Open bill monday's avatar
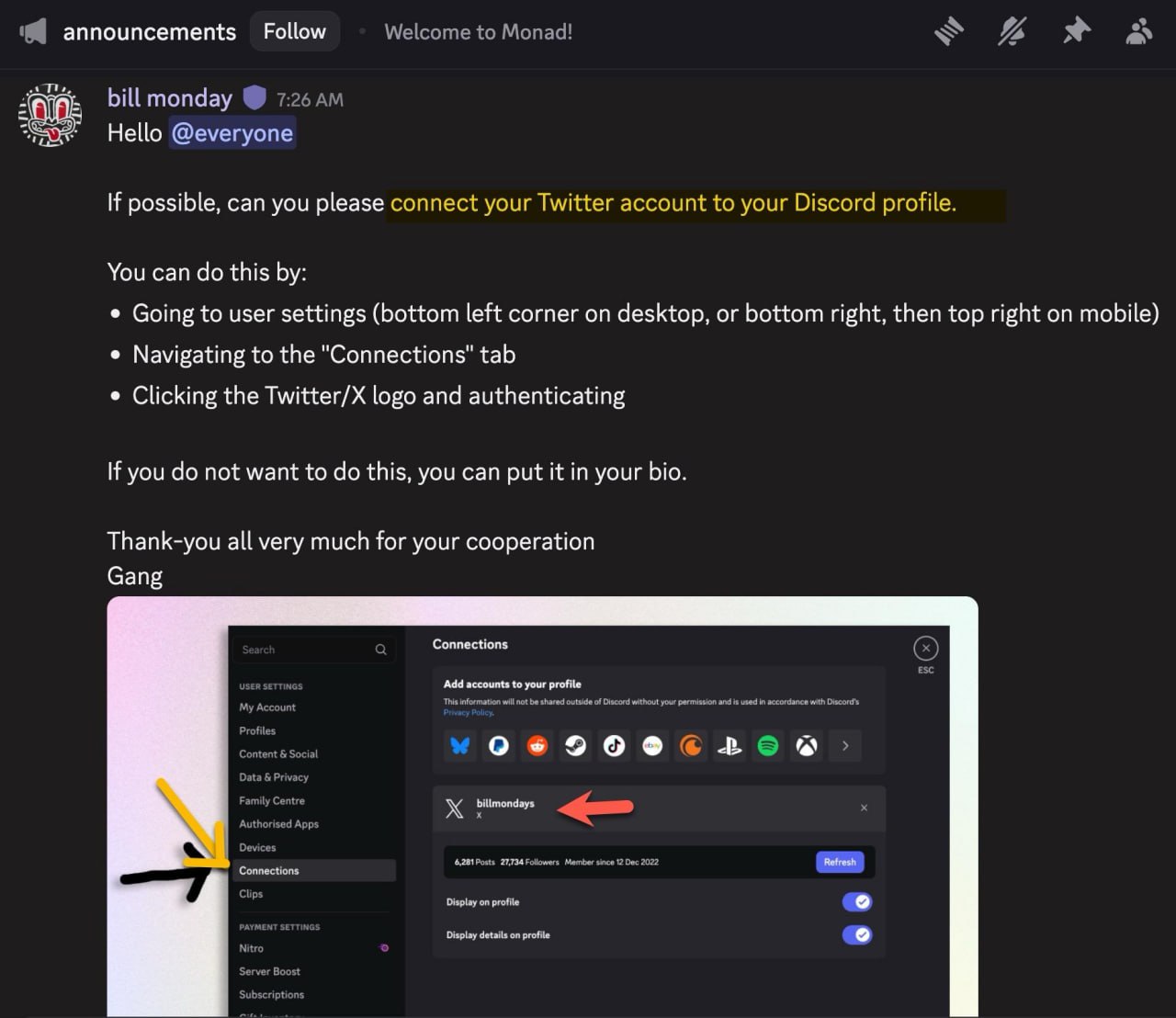The image size is (1176, 1018). (x=51, y=115)
